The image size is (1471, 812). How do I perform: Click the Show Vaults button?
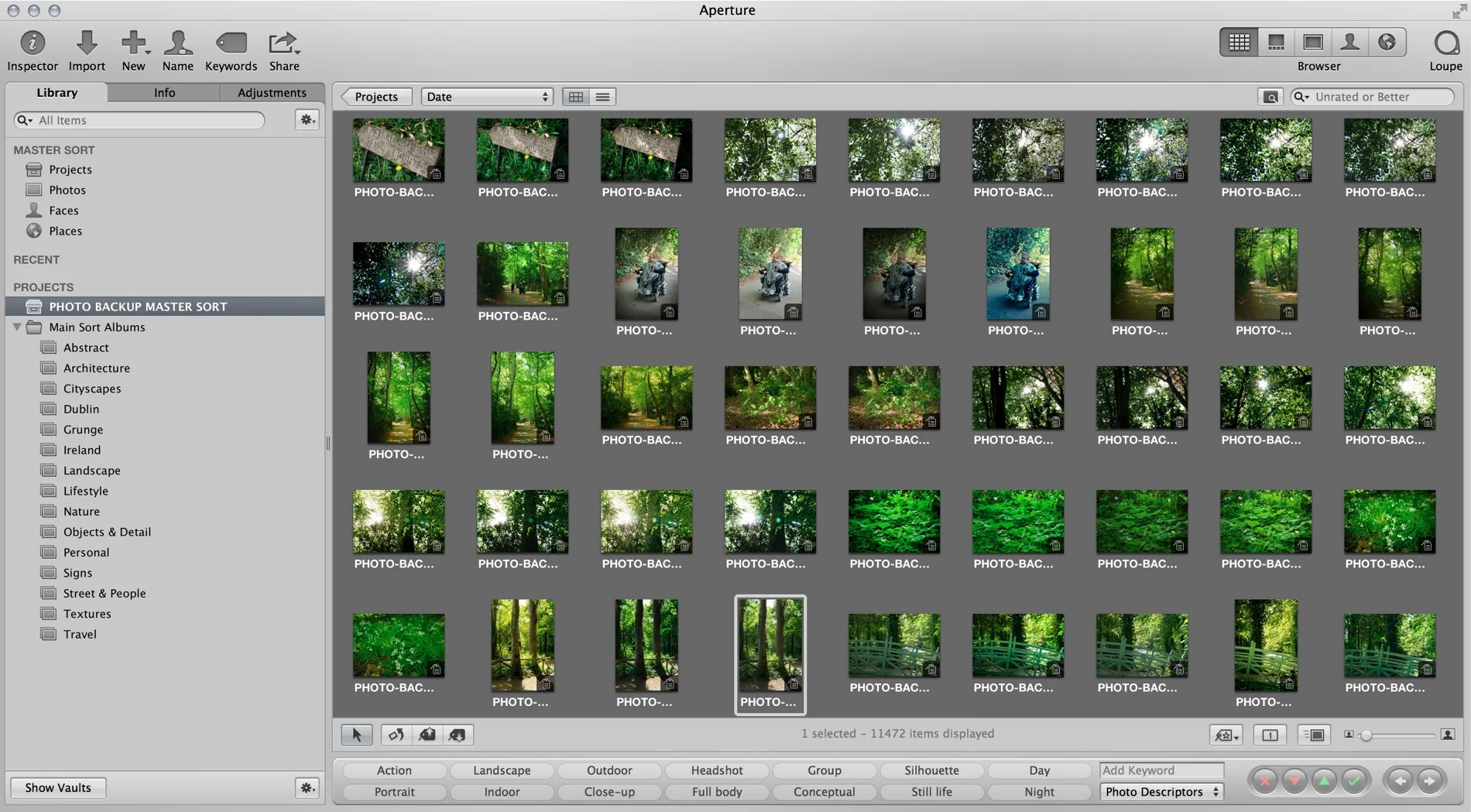[57, 787]
